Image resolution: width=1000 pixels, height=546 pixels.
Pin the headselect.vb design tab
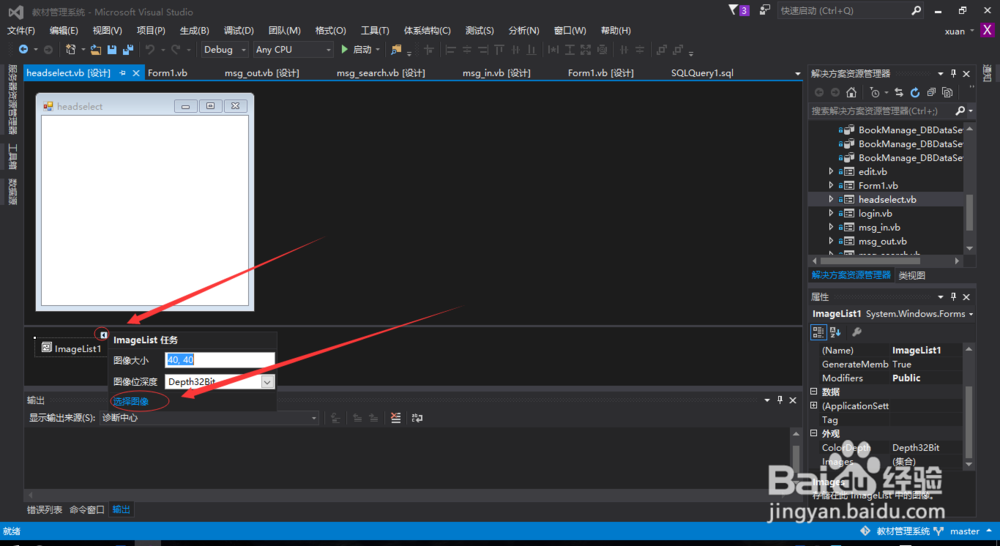(x=122, y=73)
